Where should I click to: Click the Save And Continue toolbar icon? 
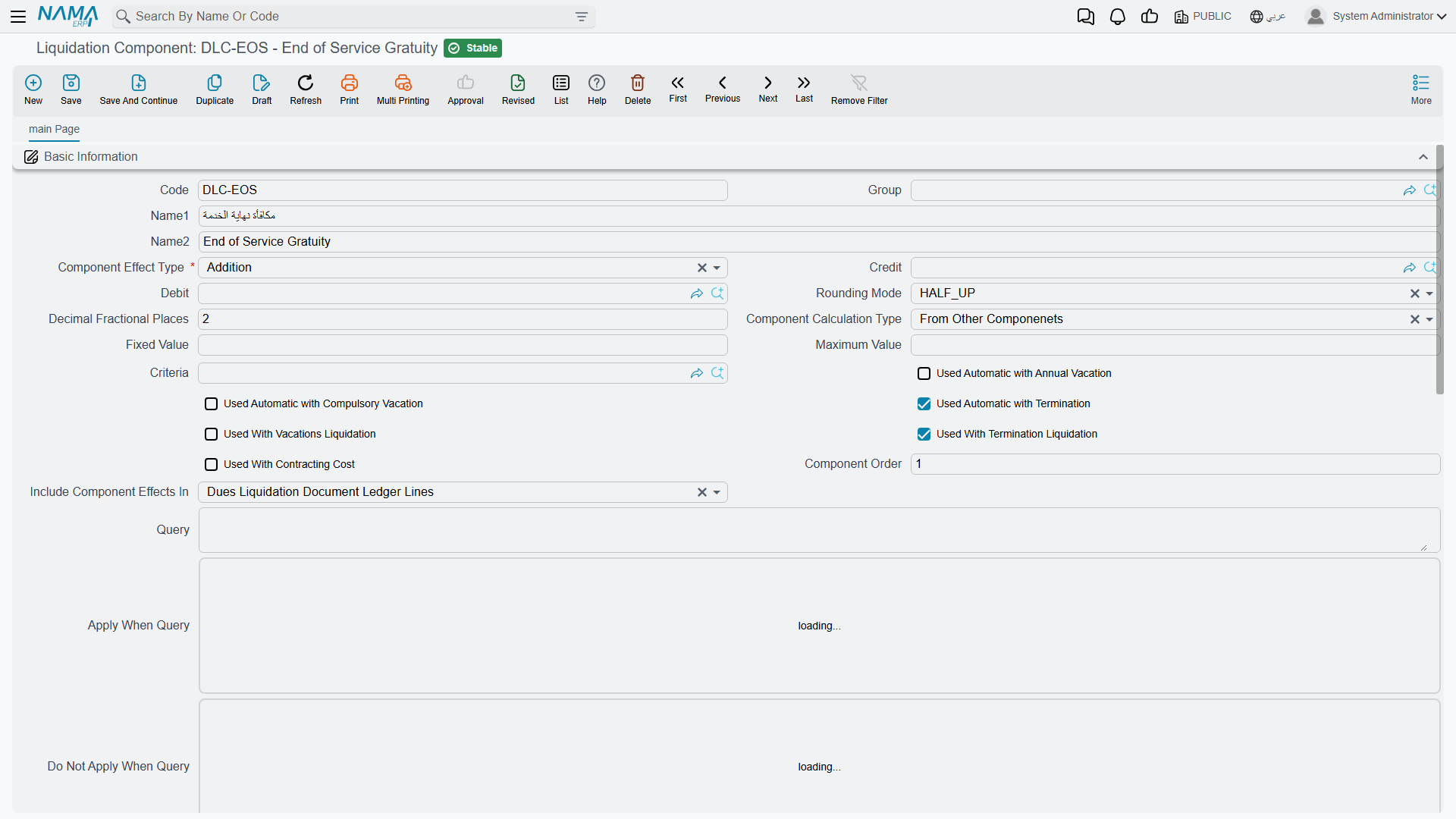[x=139, y=83]
